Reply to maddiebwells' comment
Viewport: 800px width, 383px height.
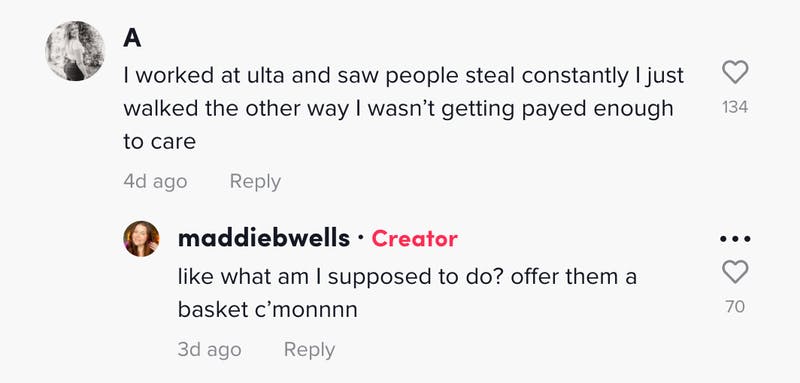(x=309, y=349)
